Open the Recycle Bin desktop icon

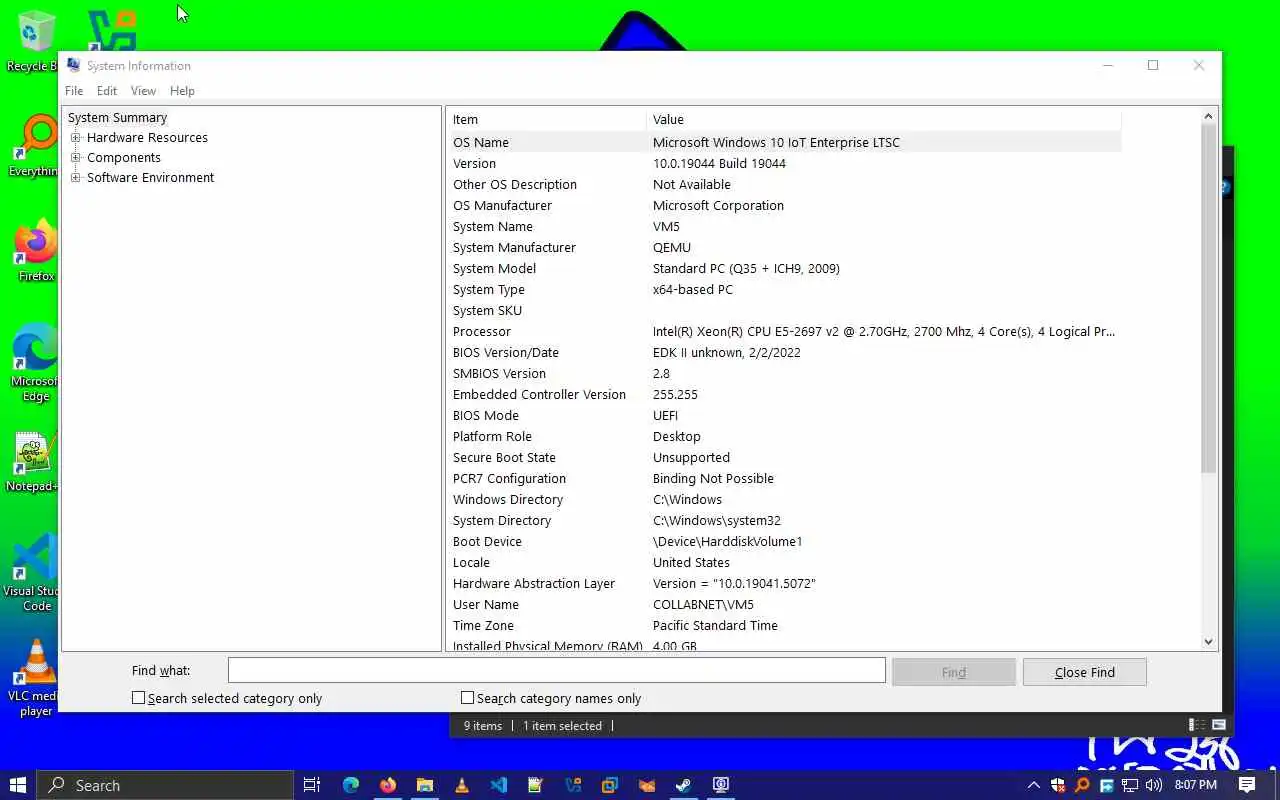[x=33, y=40]
